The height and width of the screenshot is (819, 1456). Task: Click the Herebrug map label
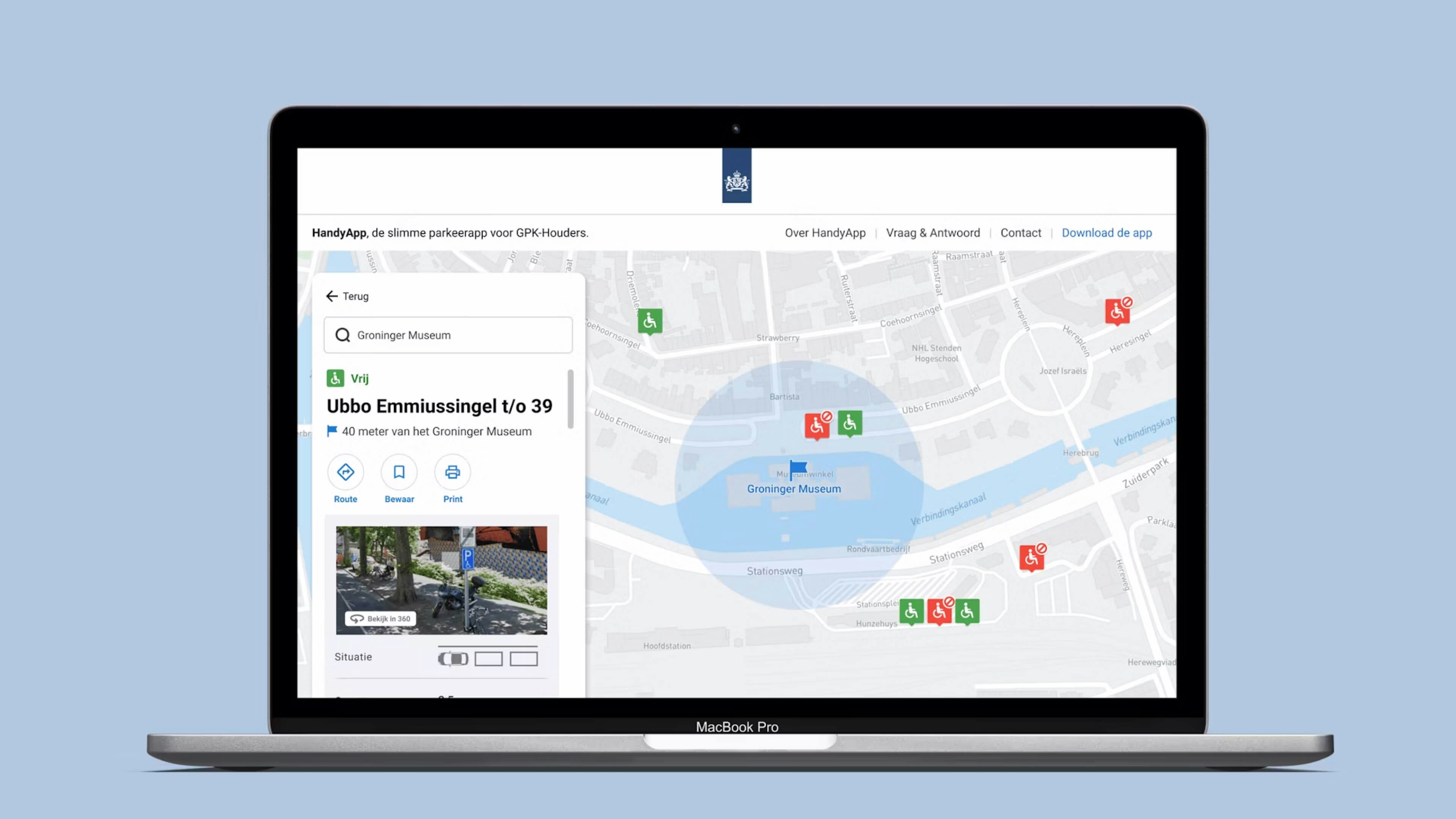[1080, 453]
